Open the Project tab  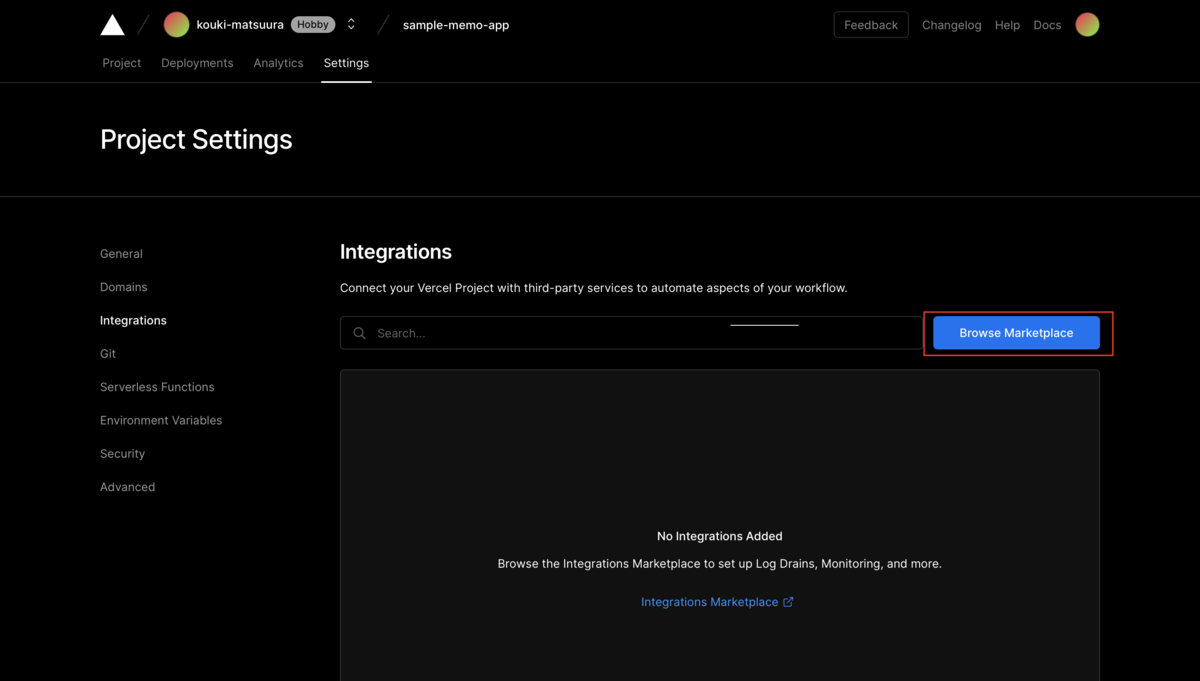point(122,63)
